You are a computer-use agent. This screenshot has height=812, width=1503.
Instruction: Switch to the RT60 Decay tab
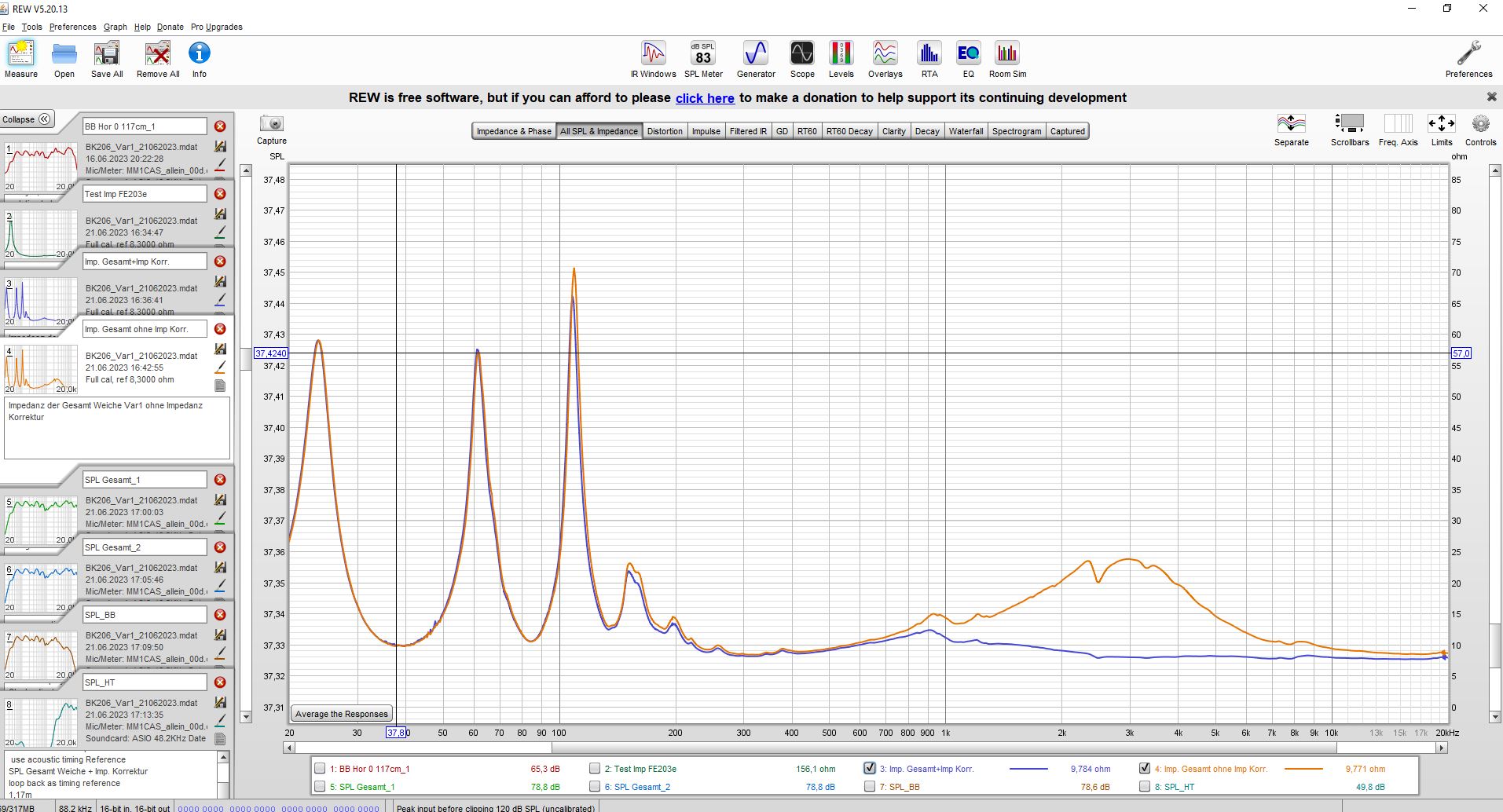(849, 131)
